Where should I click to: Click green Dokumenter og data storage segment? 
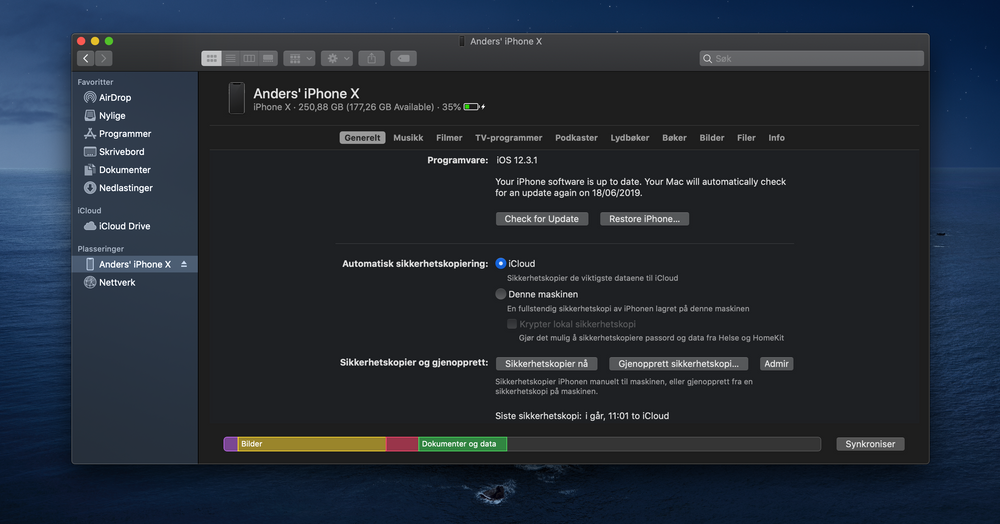pos(462,444)
